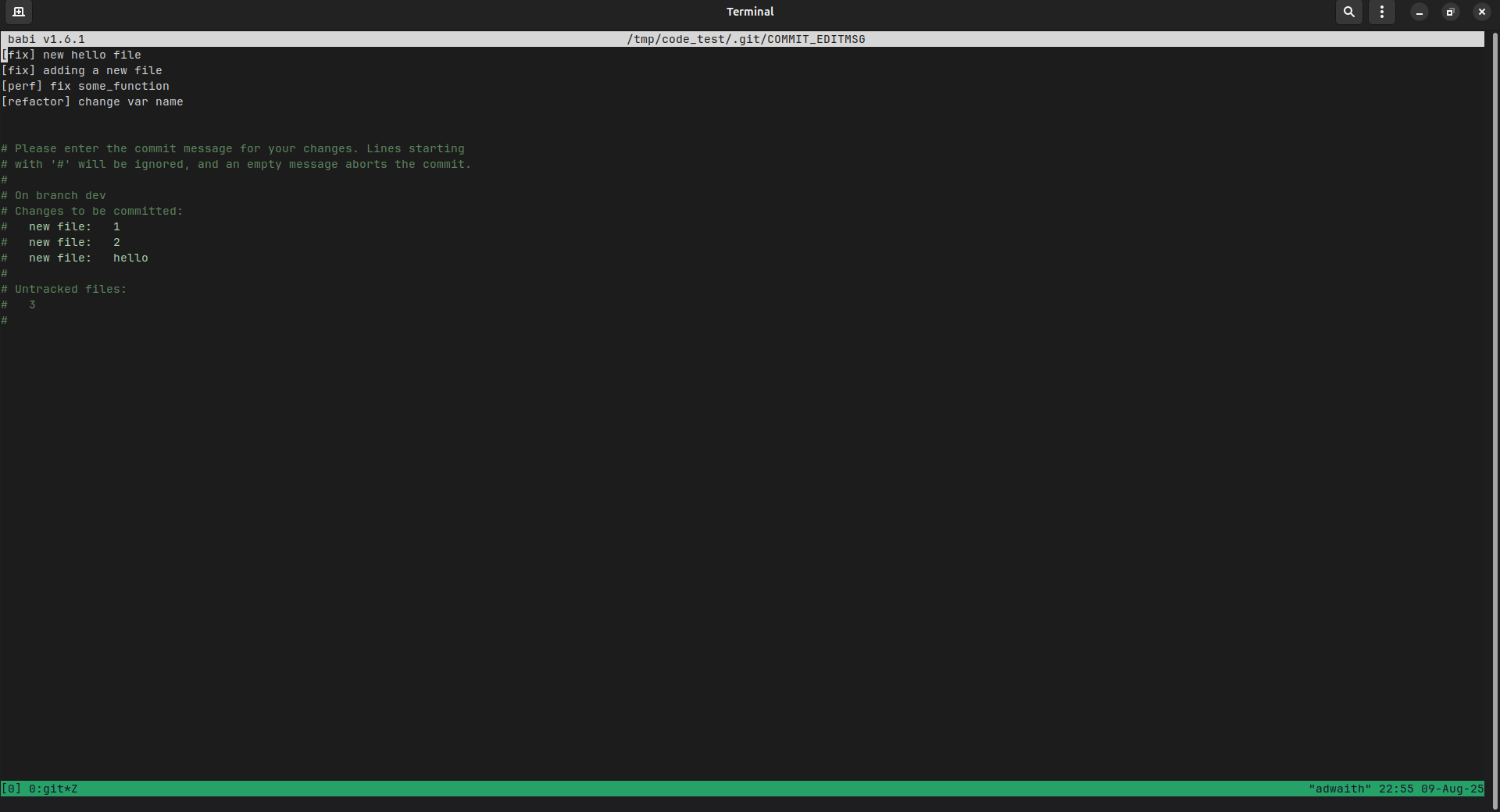Screen dimensions: 1500x812
Task: Place cursor on '[fix] new hello file' line
Action: [x=72, y=55]
